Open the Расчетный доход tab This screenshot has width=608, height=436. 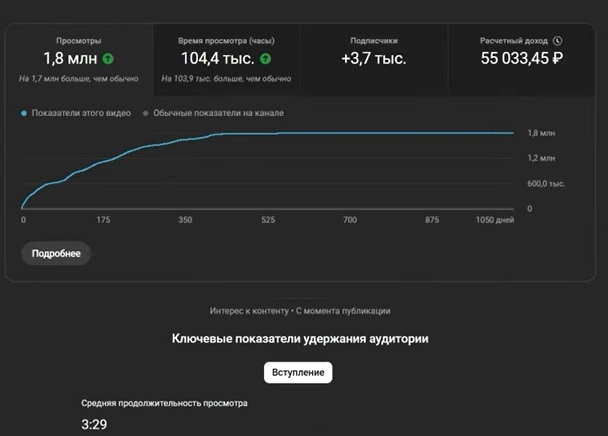[x=521, y=60]
